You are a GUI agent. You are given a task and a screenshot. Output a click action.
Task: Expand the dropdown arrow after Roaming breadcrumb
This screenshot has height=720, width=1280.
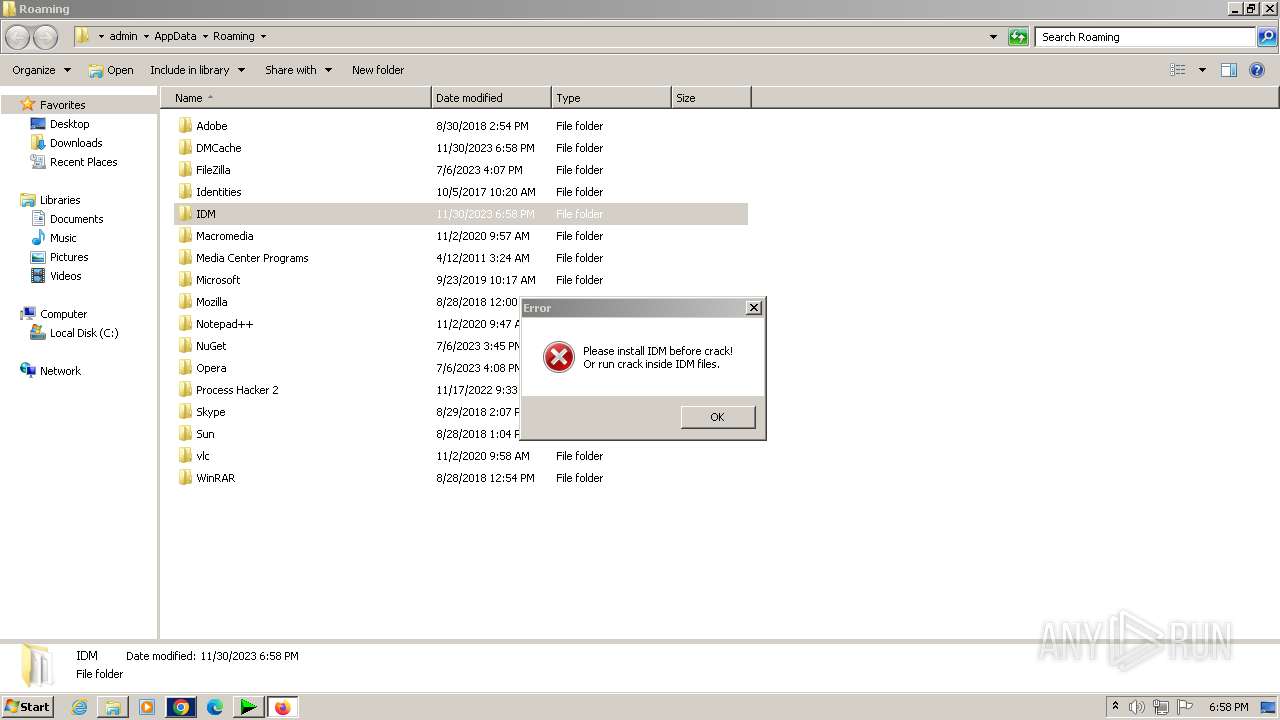point(264,36)
